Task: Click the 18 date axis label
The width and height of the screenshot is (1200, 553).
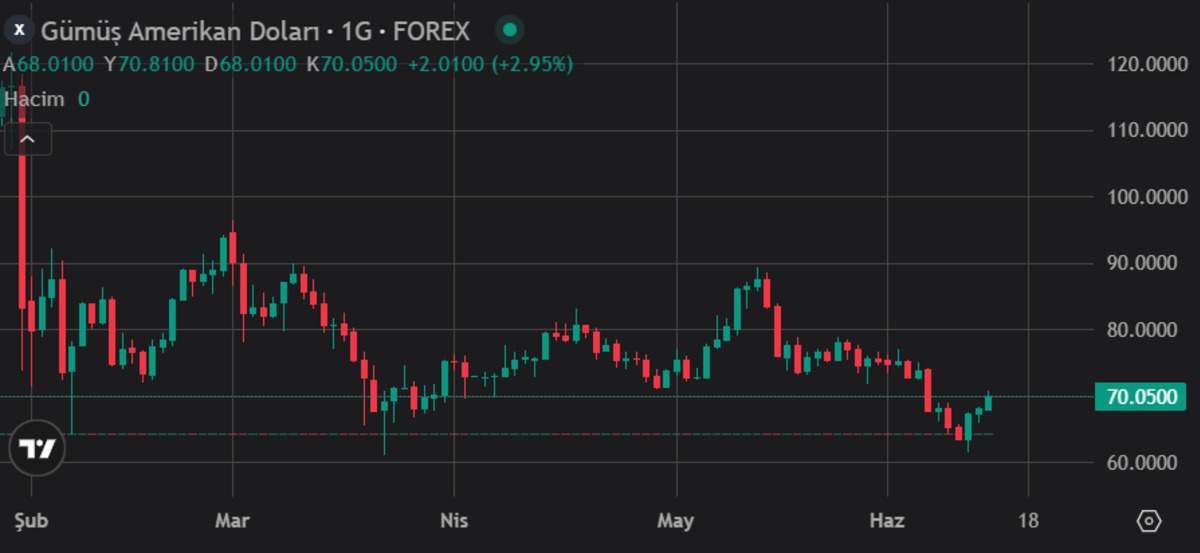Action: click(x=1028, y=521)
